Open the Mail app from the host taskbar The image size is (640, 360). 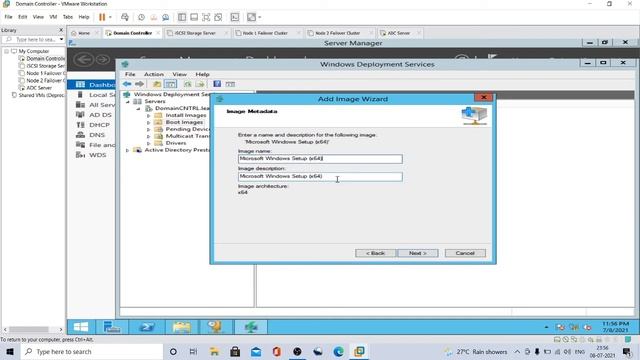[x=256, y=351]
